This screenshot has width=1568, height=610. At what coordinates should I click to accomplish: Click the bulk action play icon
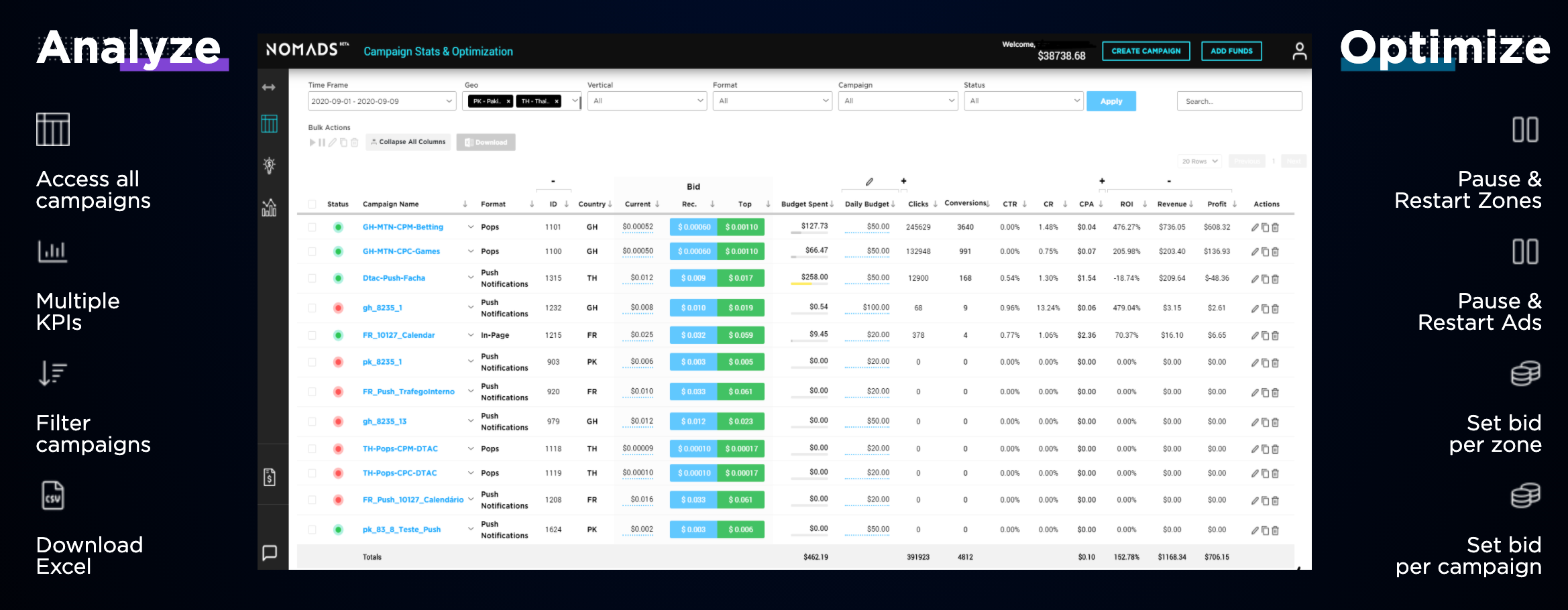tap(312, 142)
